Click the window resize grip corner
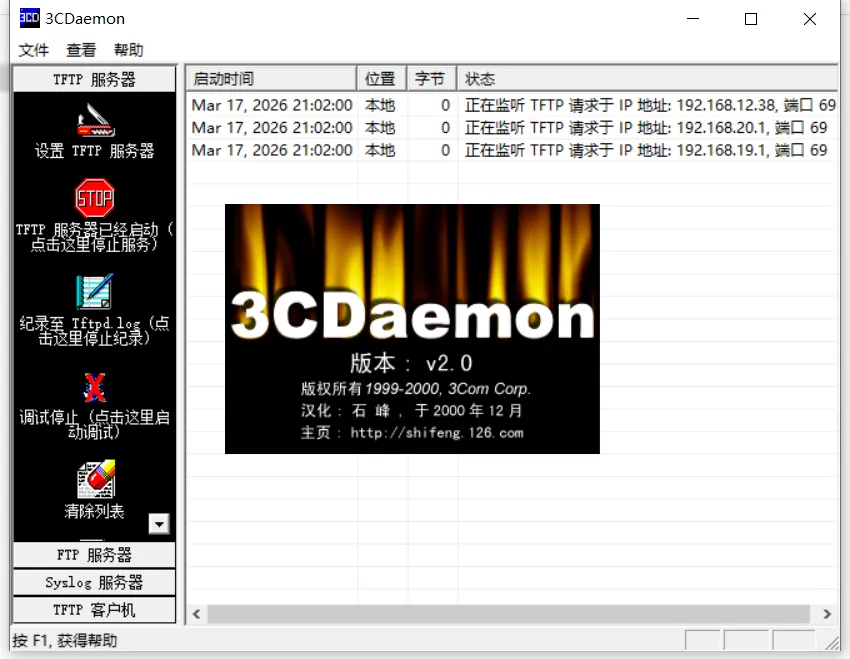The width and height of the screenshot is (850, 659). (x=831, y=643)
